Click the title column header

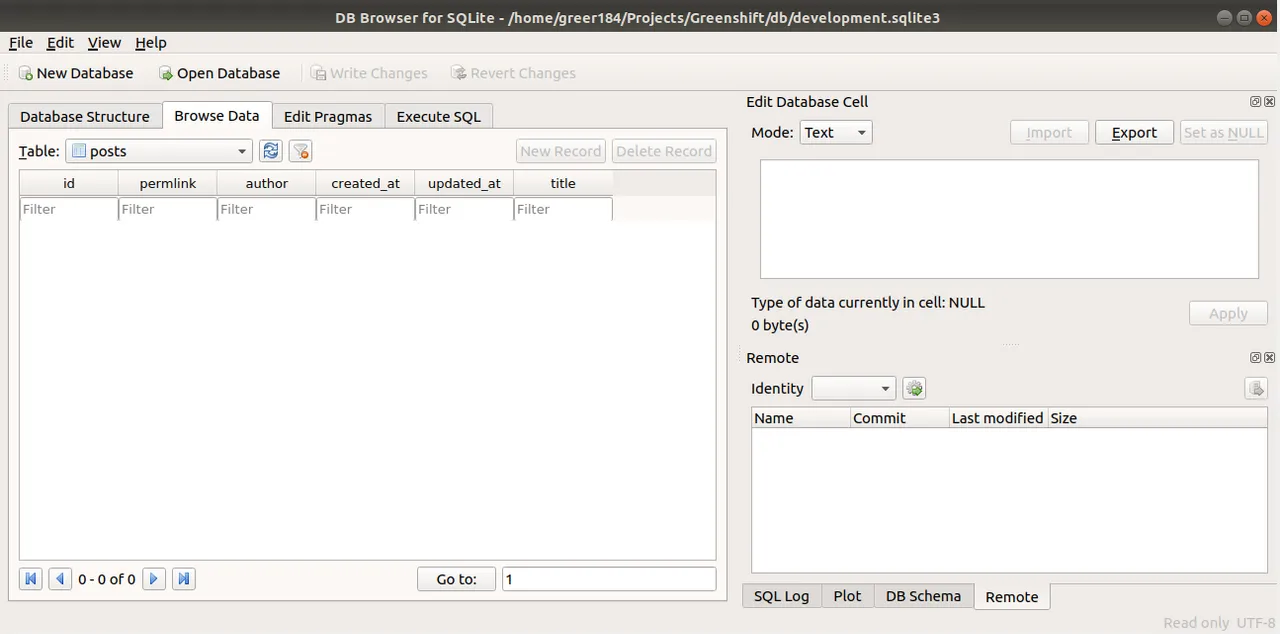[563, 183]
